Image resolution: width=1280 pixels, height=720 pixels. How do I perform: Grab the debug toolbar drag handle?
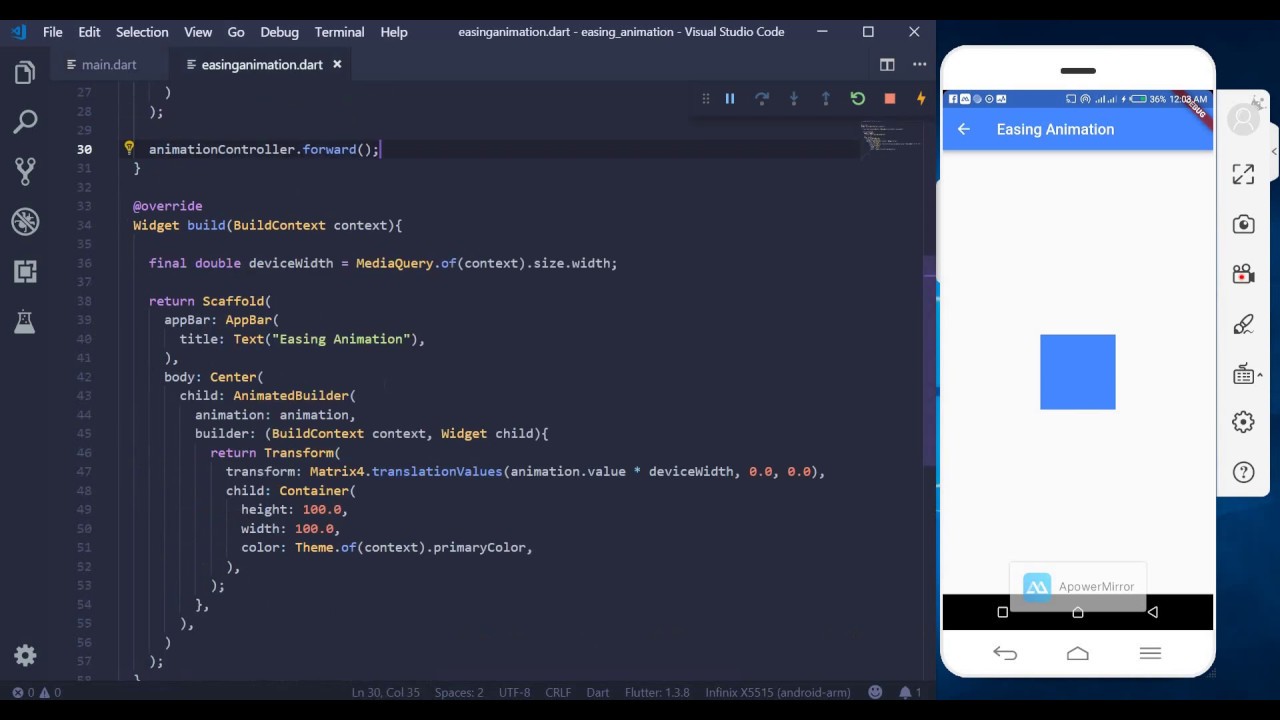click(705, 98)
